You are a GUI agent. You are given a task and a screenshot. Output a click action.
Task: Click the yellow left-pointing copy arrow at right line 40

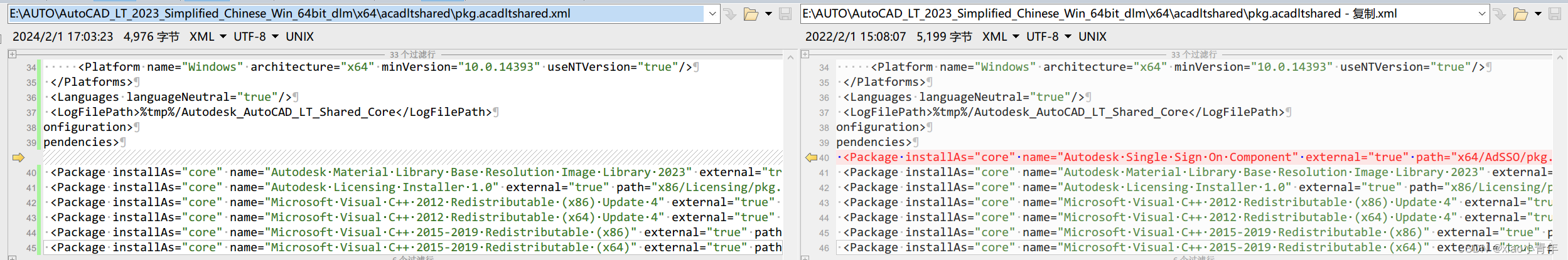tap(811, 157)
